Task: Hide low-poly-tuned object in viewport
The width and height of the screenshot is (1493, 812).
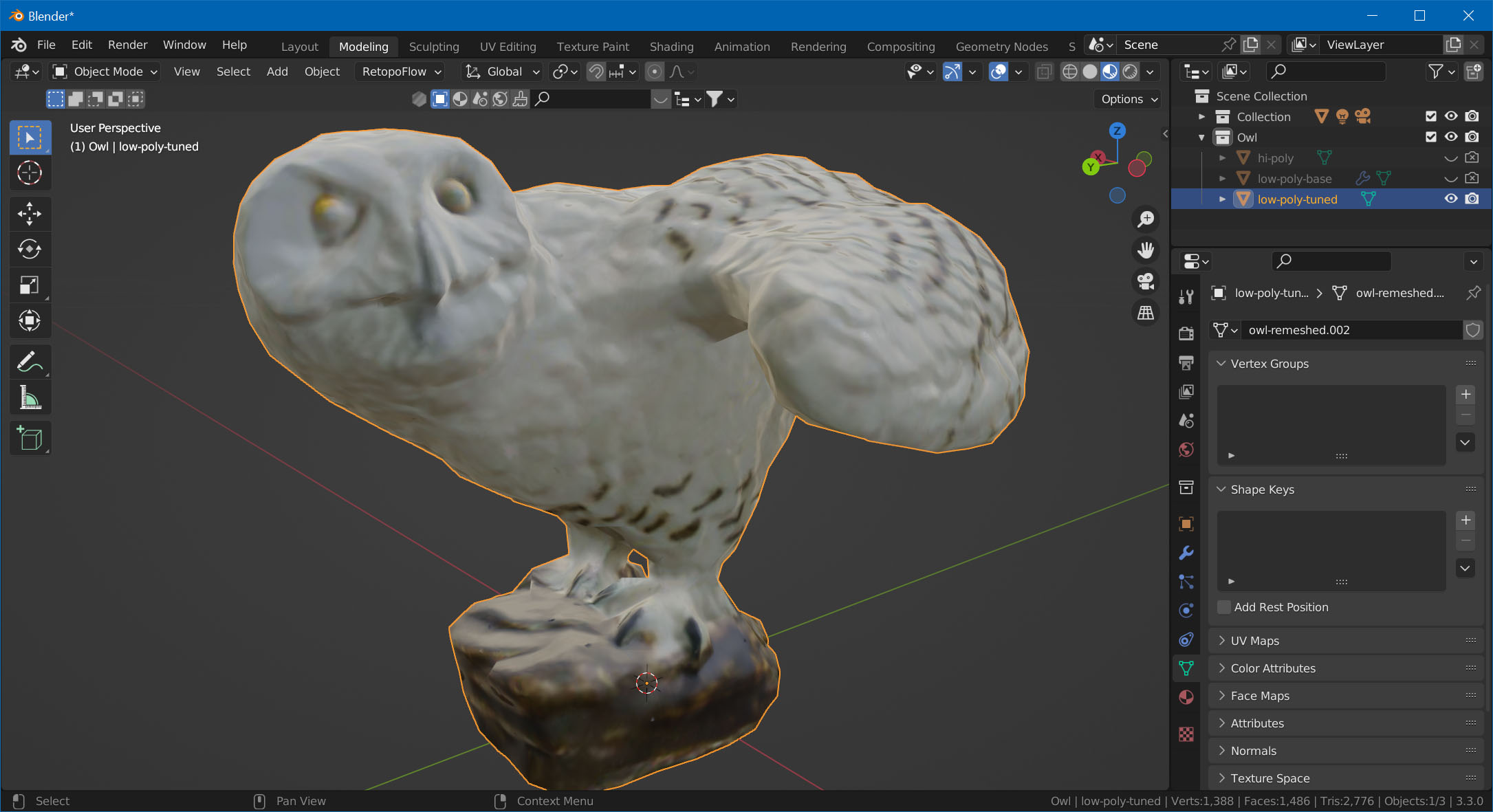Action: point(1451,199)
